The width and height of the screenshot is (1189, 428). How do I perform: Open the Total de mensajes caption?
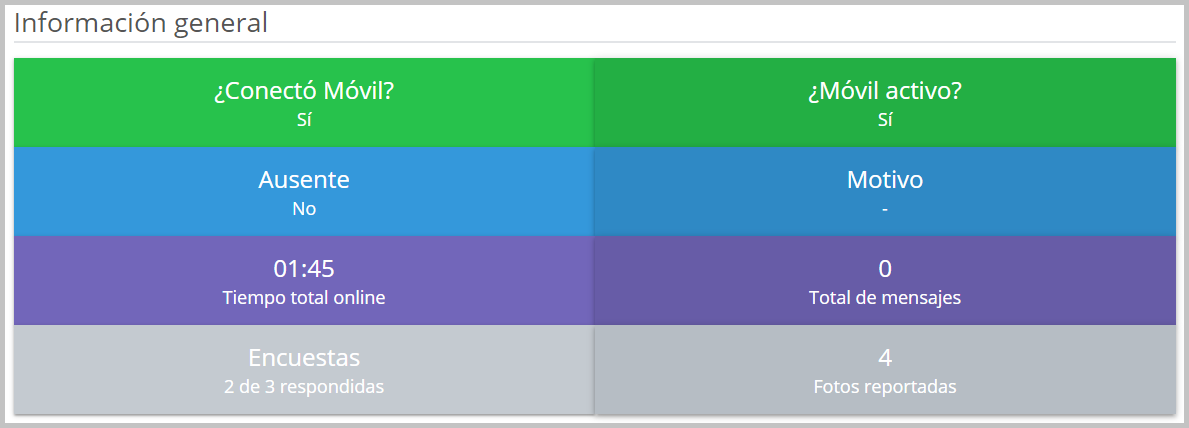click(884, 298)
